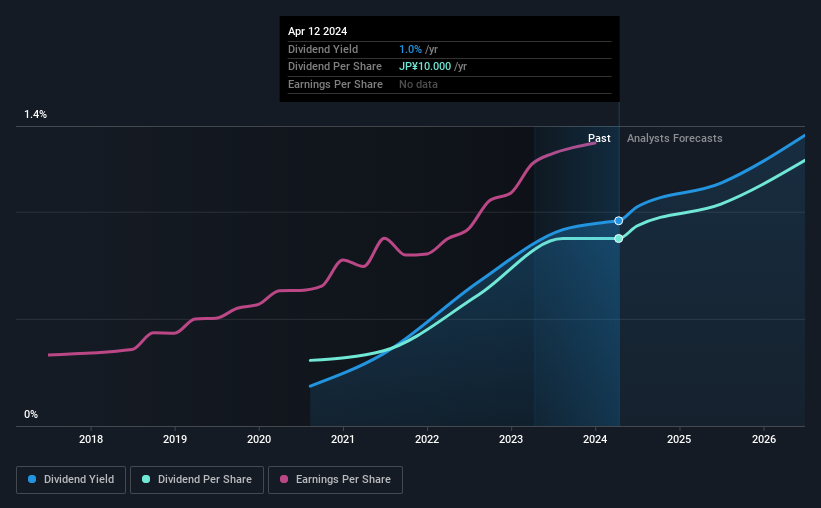Click the Analysts Forecasts label
The height and width of the screenshot is (508, 821).
click(674, 138)
